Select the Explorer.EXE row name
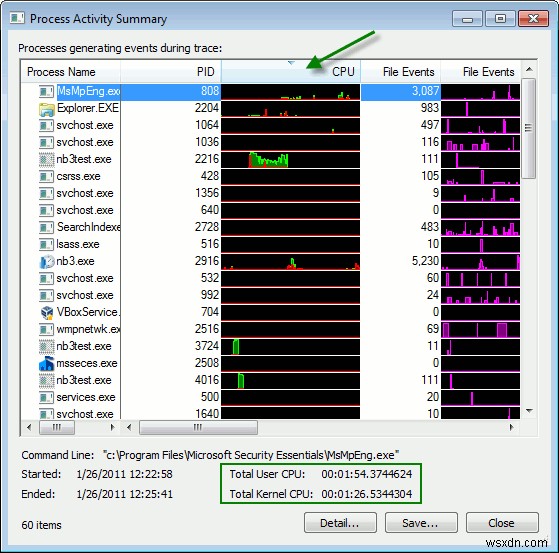Viewport: 559px width, 553px height. (x=88, y=108)
